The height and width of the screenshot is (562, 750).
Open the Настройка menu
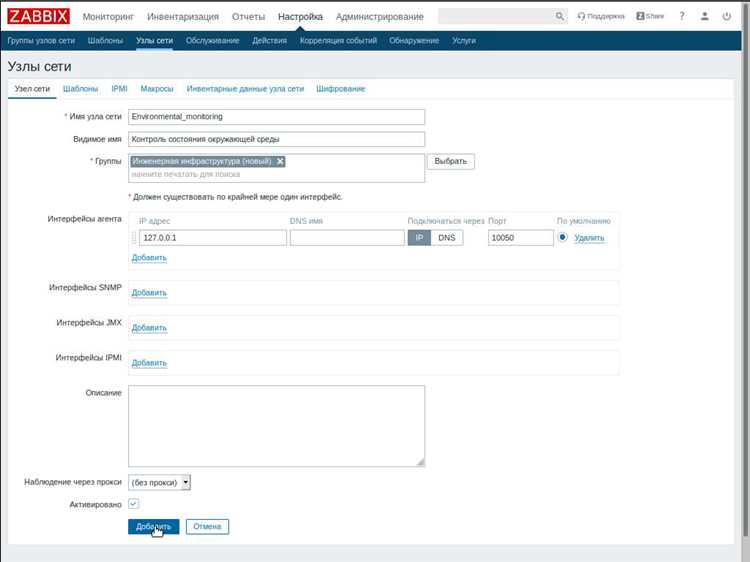pyautogui.click(x=300, y=17)
